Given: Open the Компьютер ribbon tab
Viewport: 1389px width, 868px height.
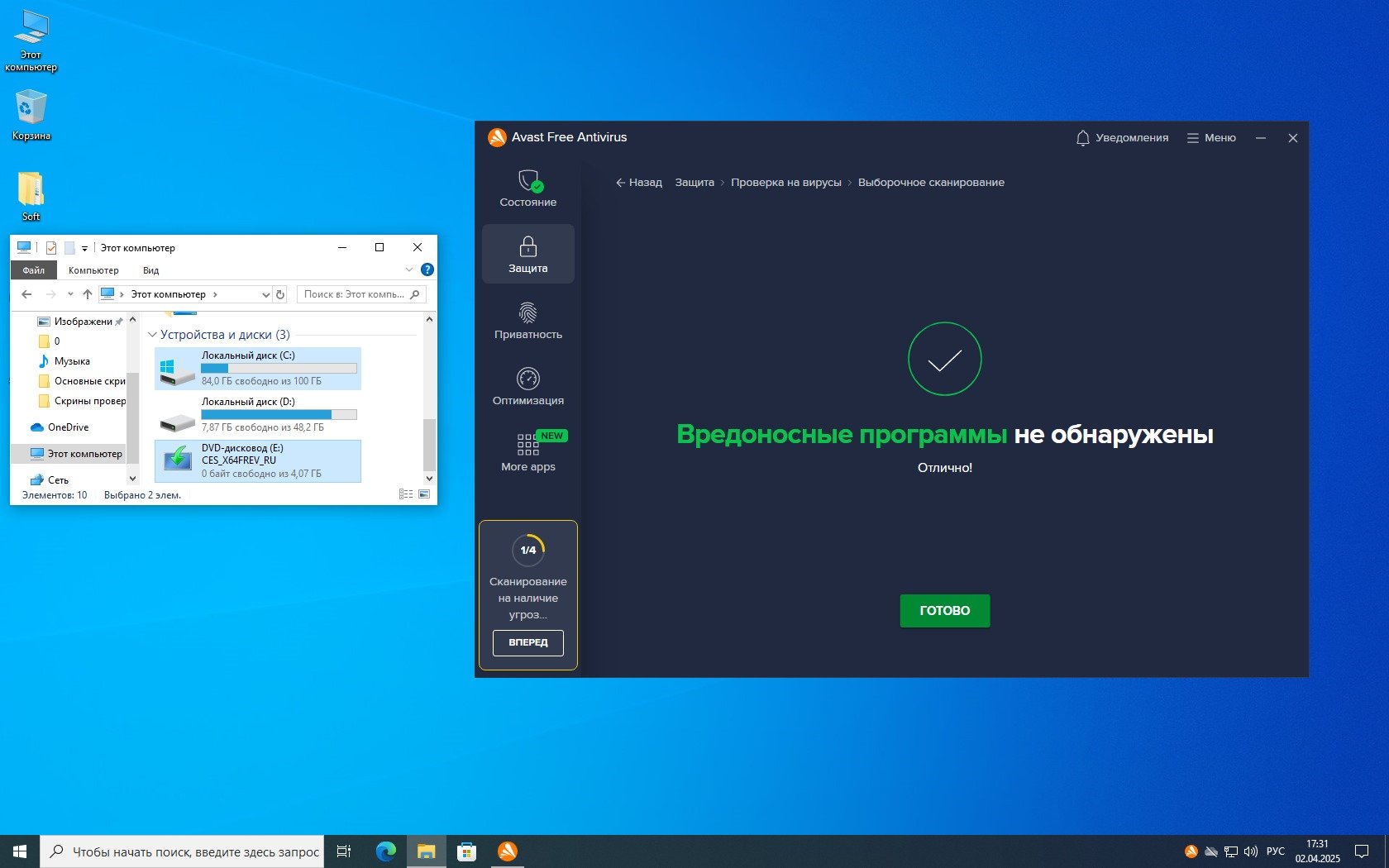Looking at the screenshot, I should click(x=93, y=270).
